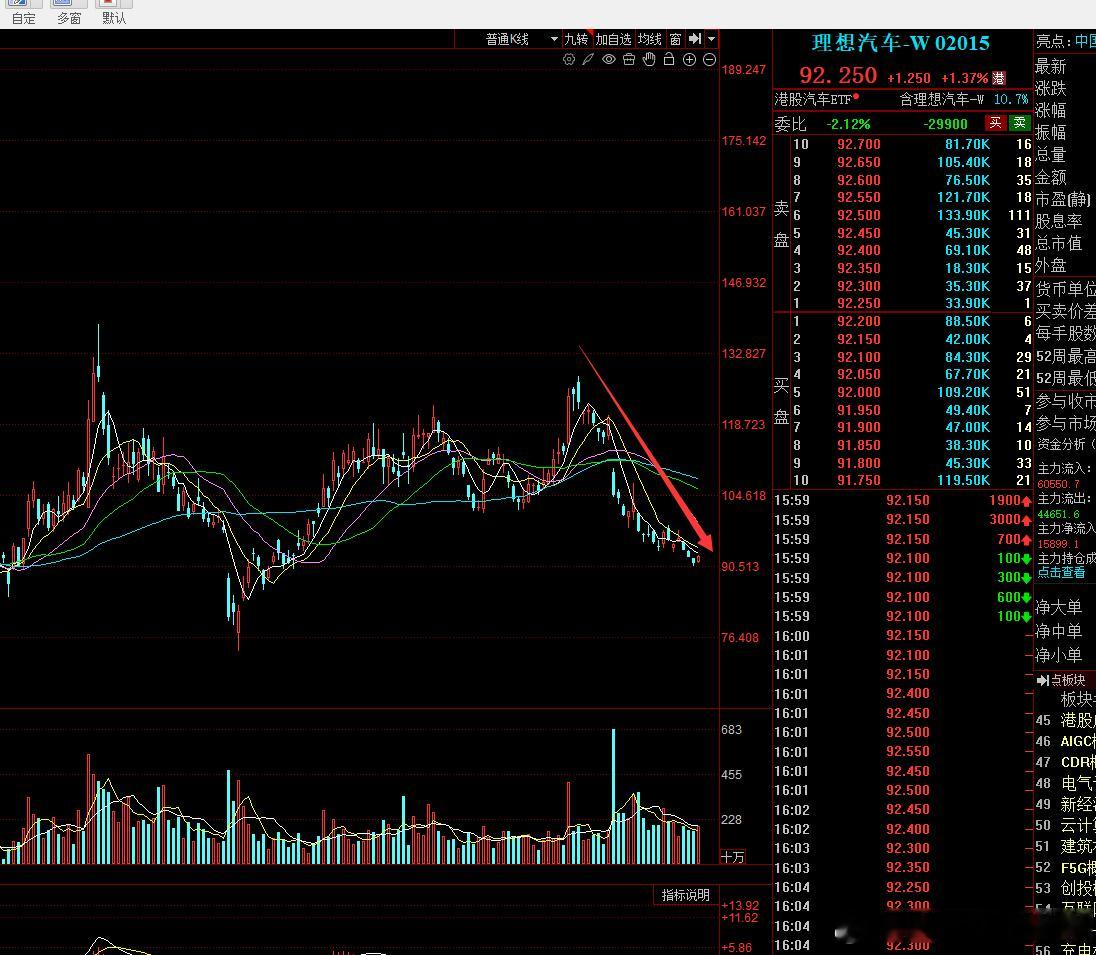The height and width of the screenshot is (955, 1096).
Task: Click the 窗 window button
Action: click(x=675, y=39)
